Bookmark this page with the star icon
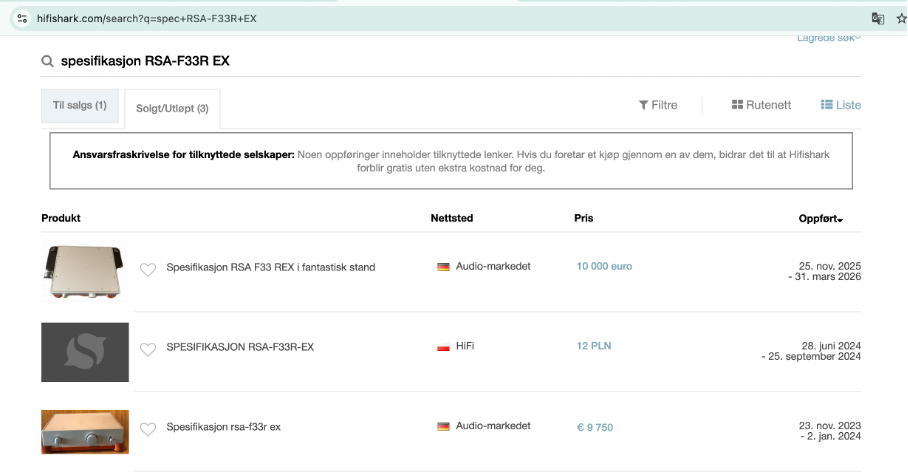 pyautogui.click(x=901, y=18)
